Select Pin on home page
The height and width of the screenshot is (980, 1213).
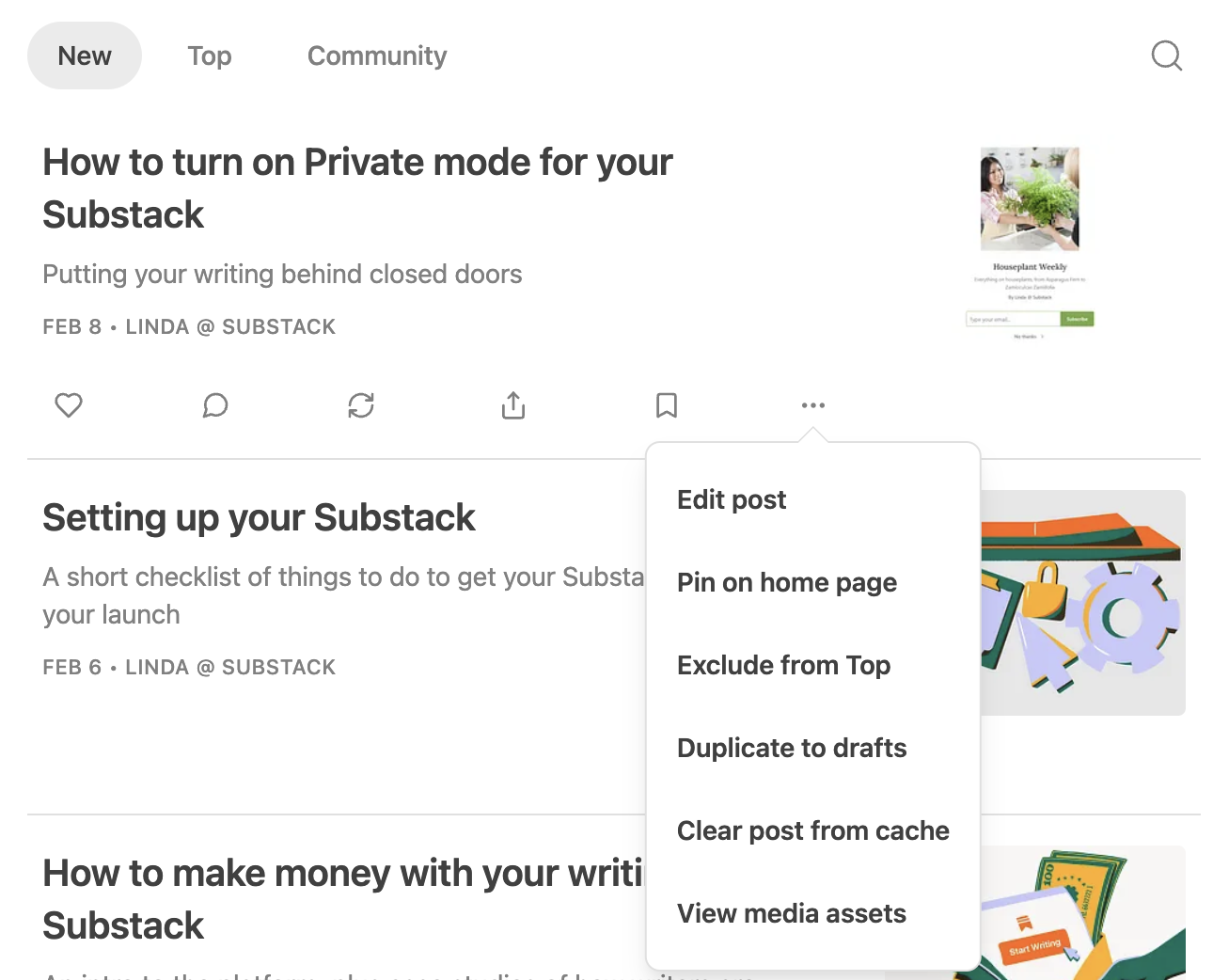tap(787, 582)
